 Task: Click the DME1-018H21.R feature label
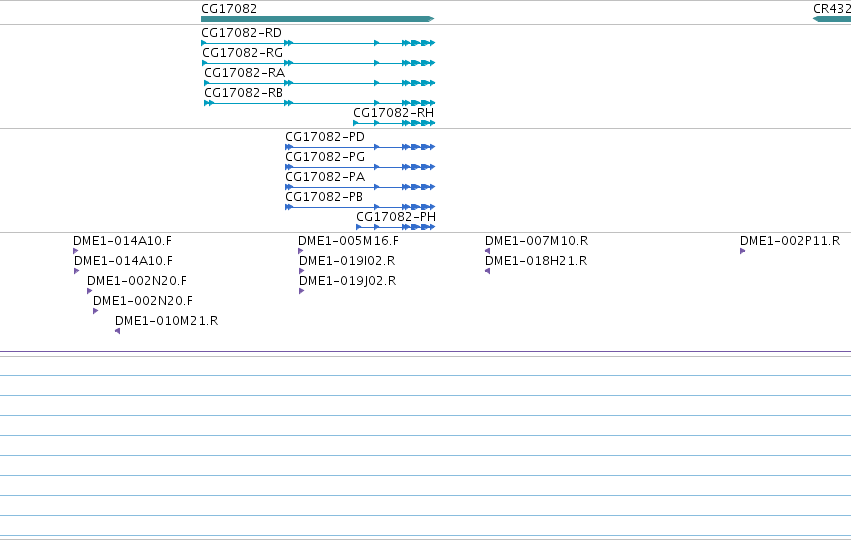536,261
